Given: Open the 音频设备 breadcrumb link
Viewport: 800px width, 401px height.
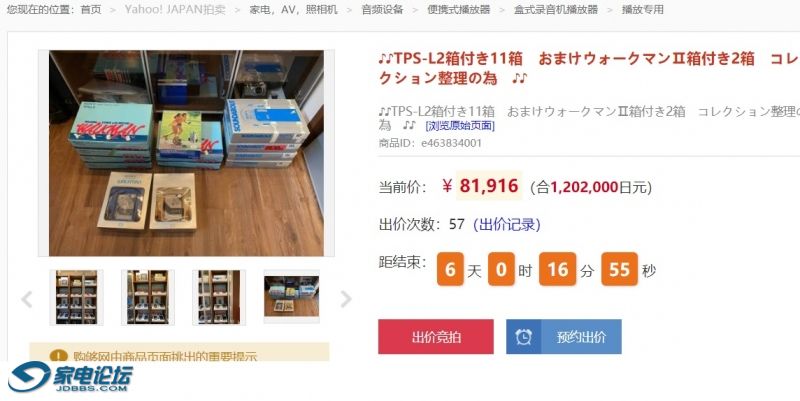Looking at the screenshot, I should coord(382,9).
